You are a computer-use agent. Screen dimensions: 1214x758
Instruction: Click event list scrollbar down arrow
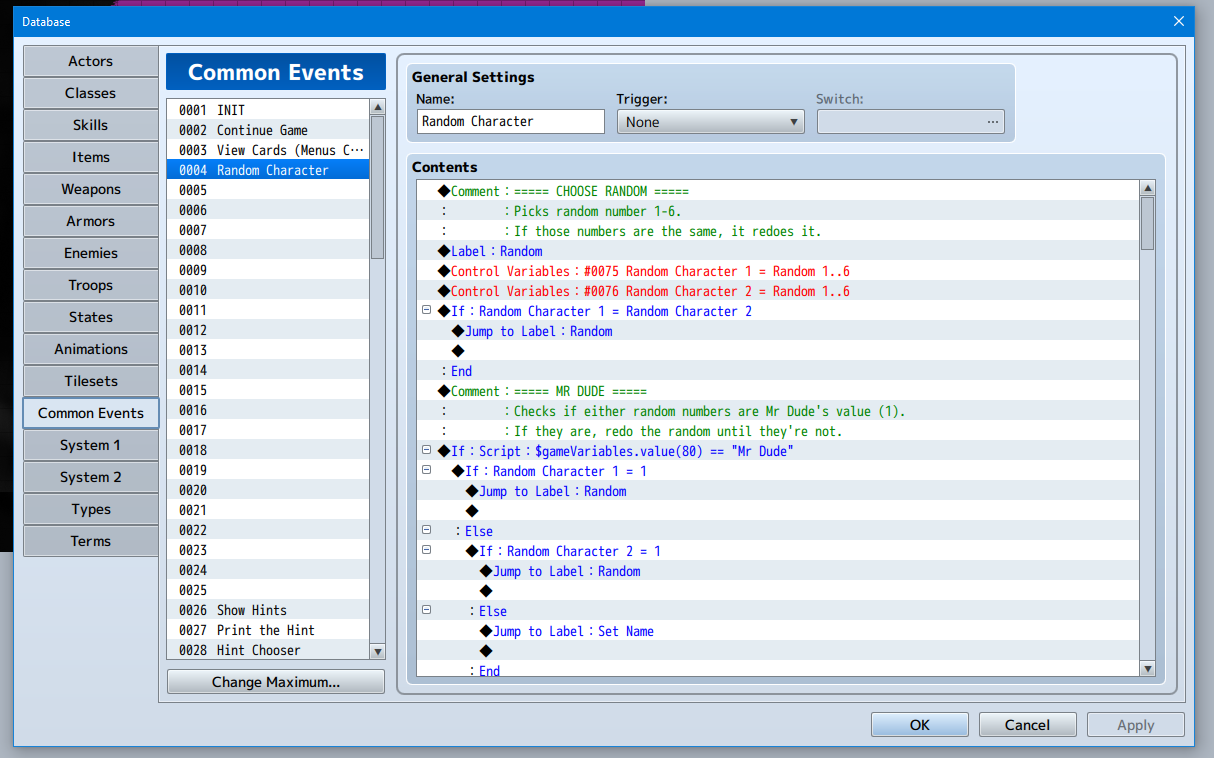tap(377, 652)
